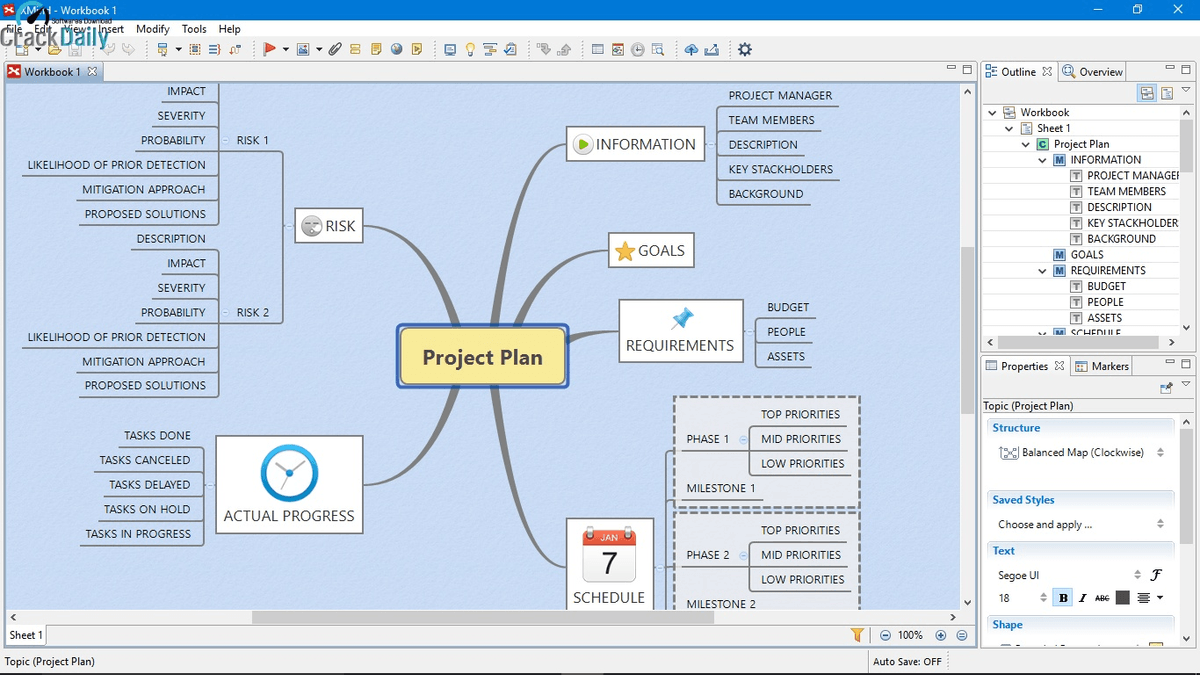This screenshot has height=675, width=1200.
Task: Click the zoom out minus button
Action: click(885, 635)
